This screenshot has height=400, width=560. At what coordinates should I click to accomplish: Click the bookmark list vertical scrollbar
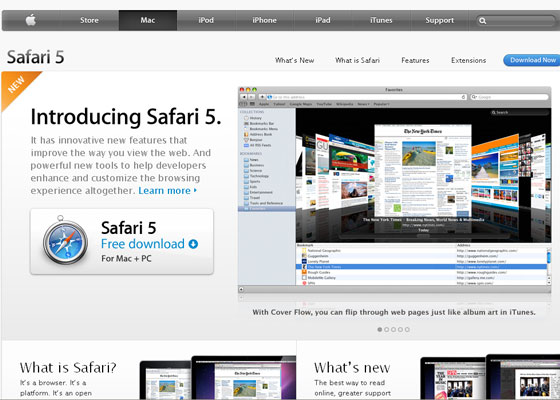[x=549, y=266]
